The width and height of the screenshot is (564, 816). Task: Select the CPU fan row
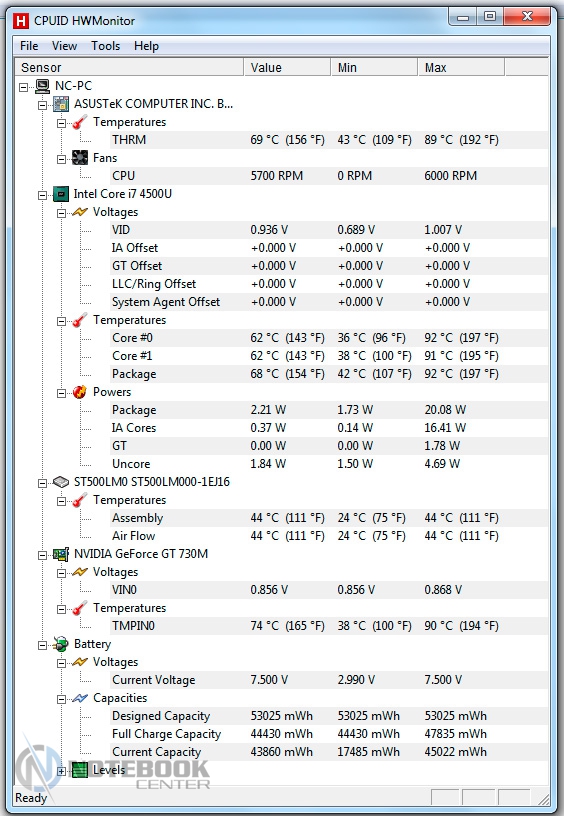tap(329, 176)
